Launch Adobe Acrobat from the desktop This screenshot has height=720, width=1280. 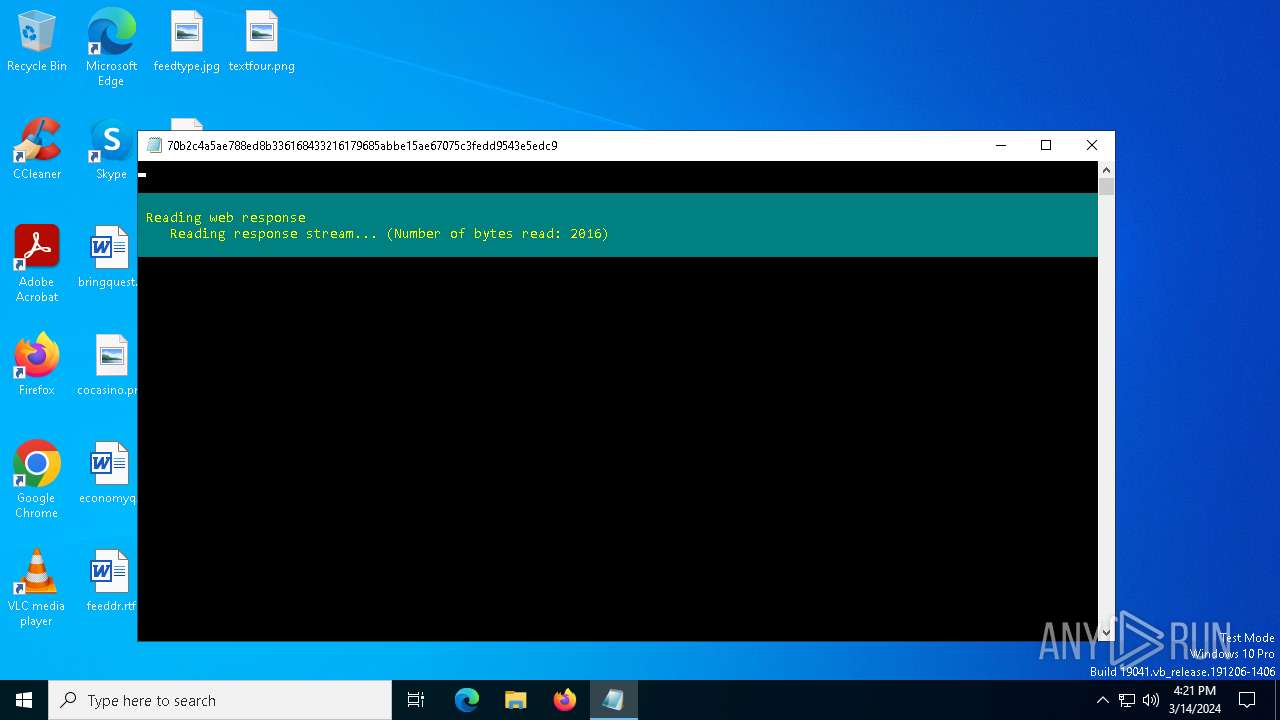[x=37, y=264]
